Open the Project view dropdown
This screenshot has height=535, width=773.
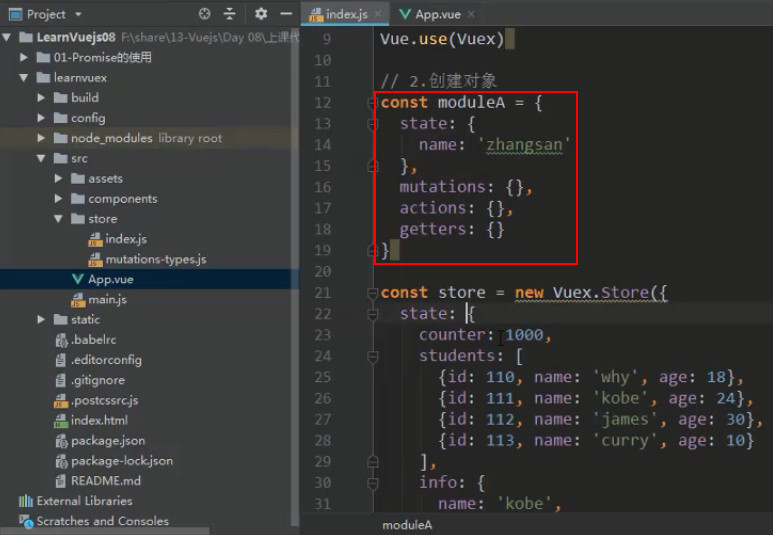tap(78, 15)
